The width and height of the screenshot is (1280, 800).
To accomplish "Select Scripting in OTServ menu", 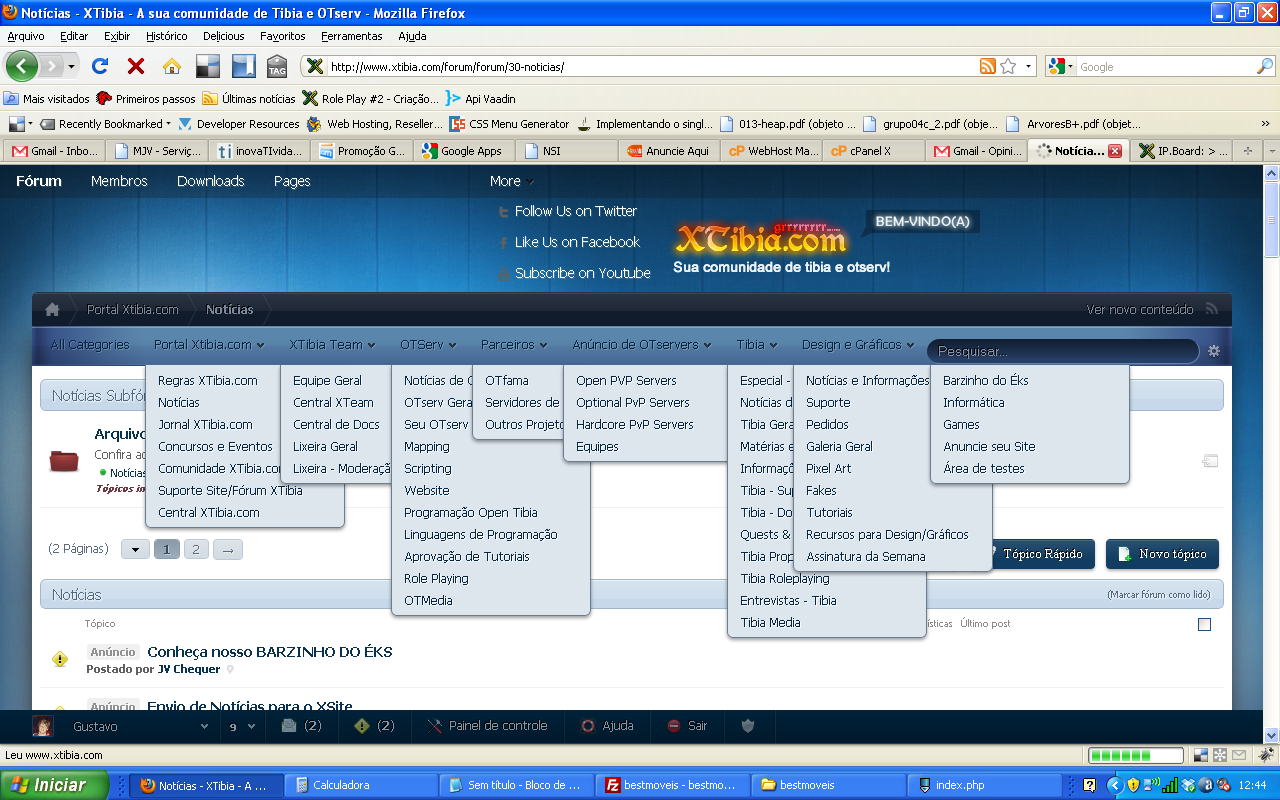I will pos(427,468).
